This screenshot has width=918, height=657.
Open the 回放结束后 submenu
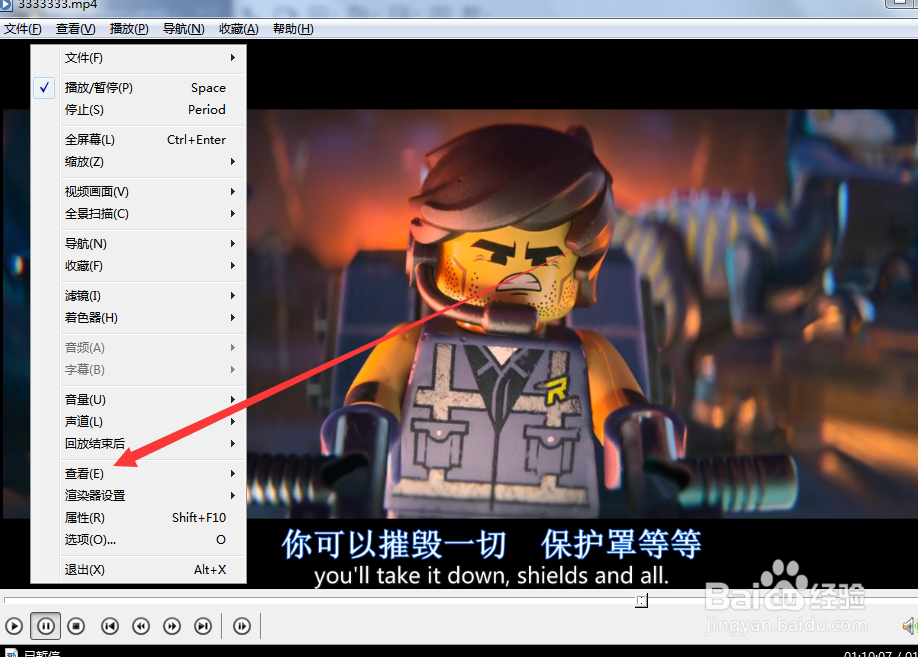(139, 443)
